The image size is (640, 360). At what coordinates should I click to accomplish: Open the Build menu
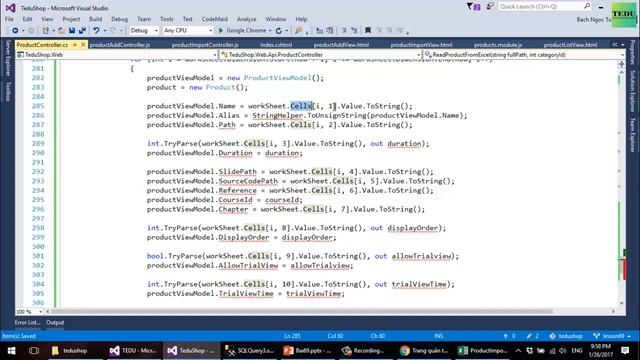(96, 19)
